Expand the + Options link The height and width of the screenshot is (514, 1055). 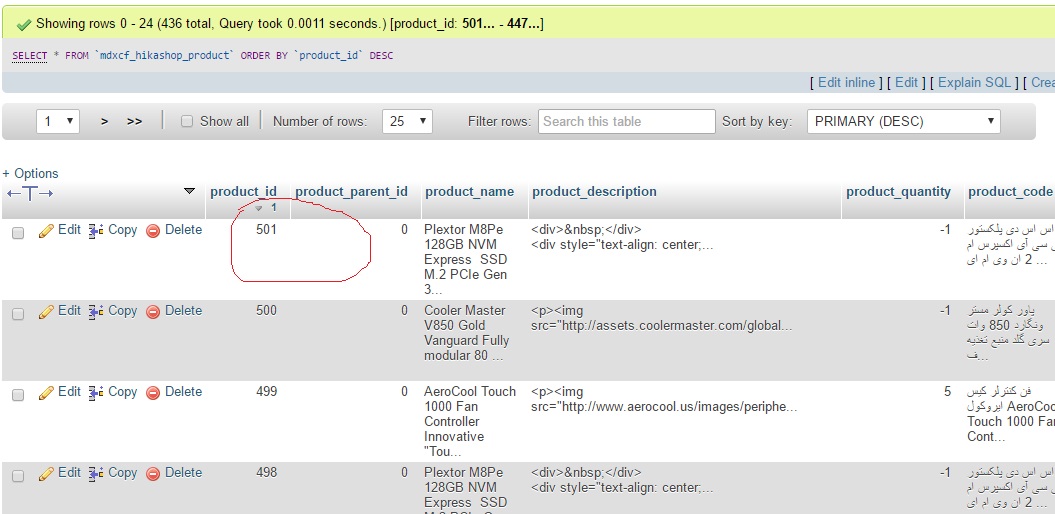[x=30, y=174]
